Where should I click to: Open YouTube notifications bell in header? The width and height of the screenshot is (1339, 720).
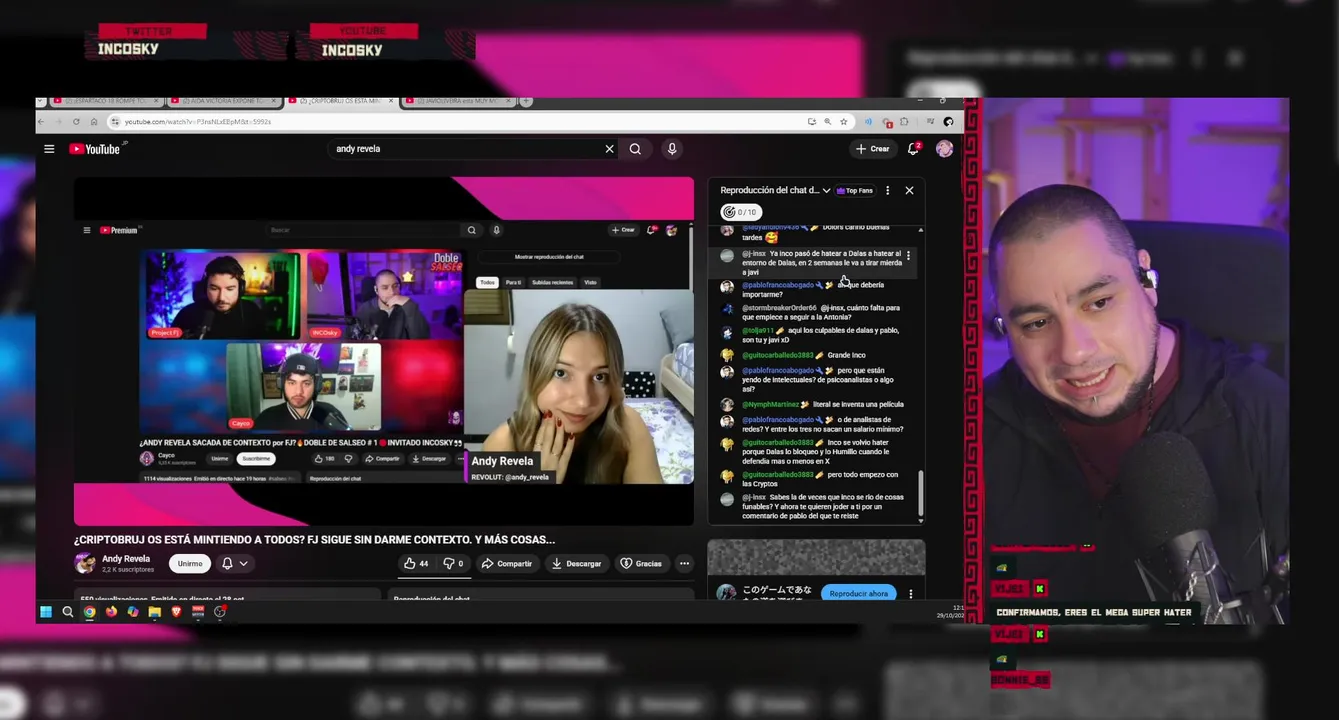913,149
